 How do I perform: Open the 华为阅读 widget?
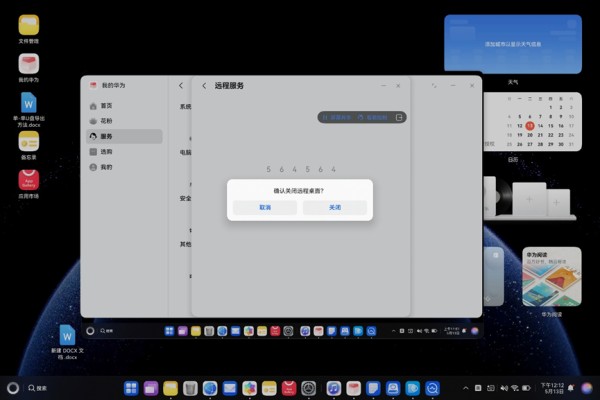click(x=552, y=276)
